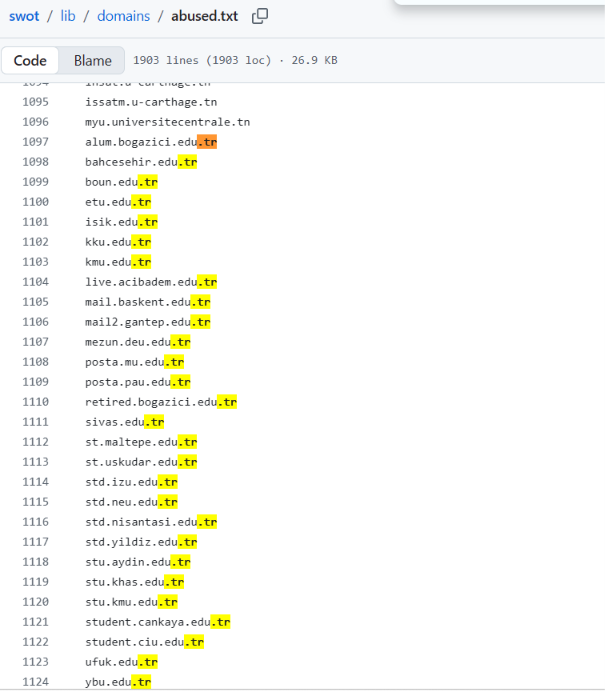Click the stu.kmu.edu.tr line
Image resolution: width=605 pixels, height=691 pixels.
pyautogui.click(x=131, y=602)
